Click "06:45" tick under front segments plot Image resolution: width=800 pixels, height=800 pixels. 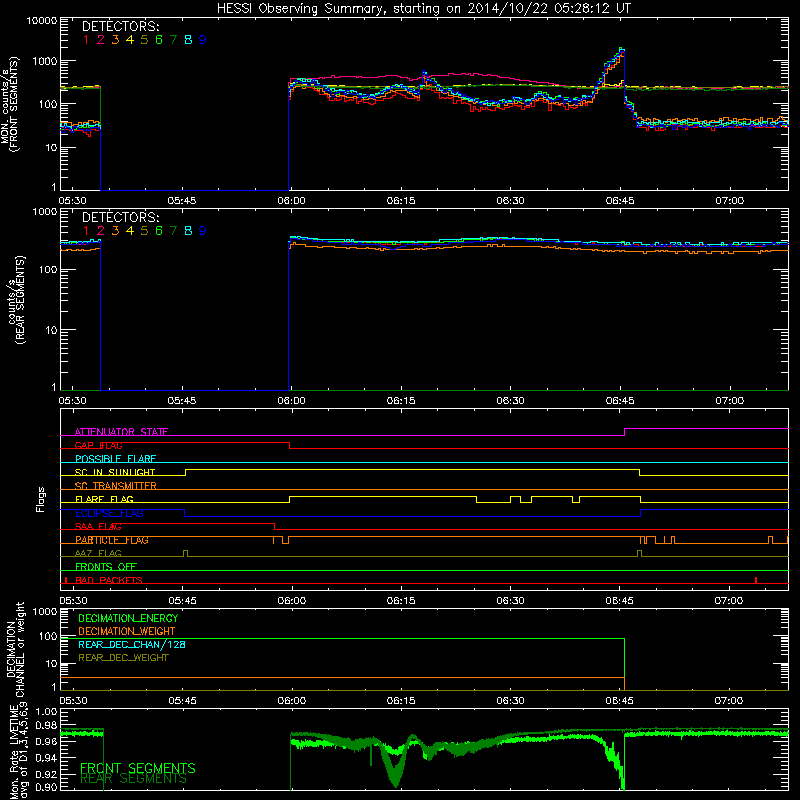tap(619, 201)
